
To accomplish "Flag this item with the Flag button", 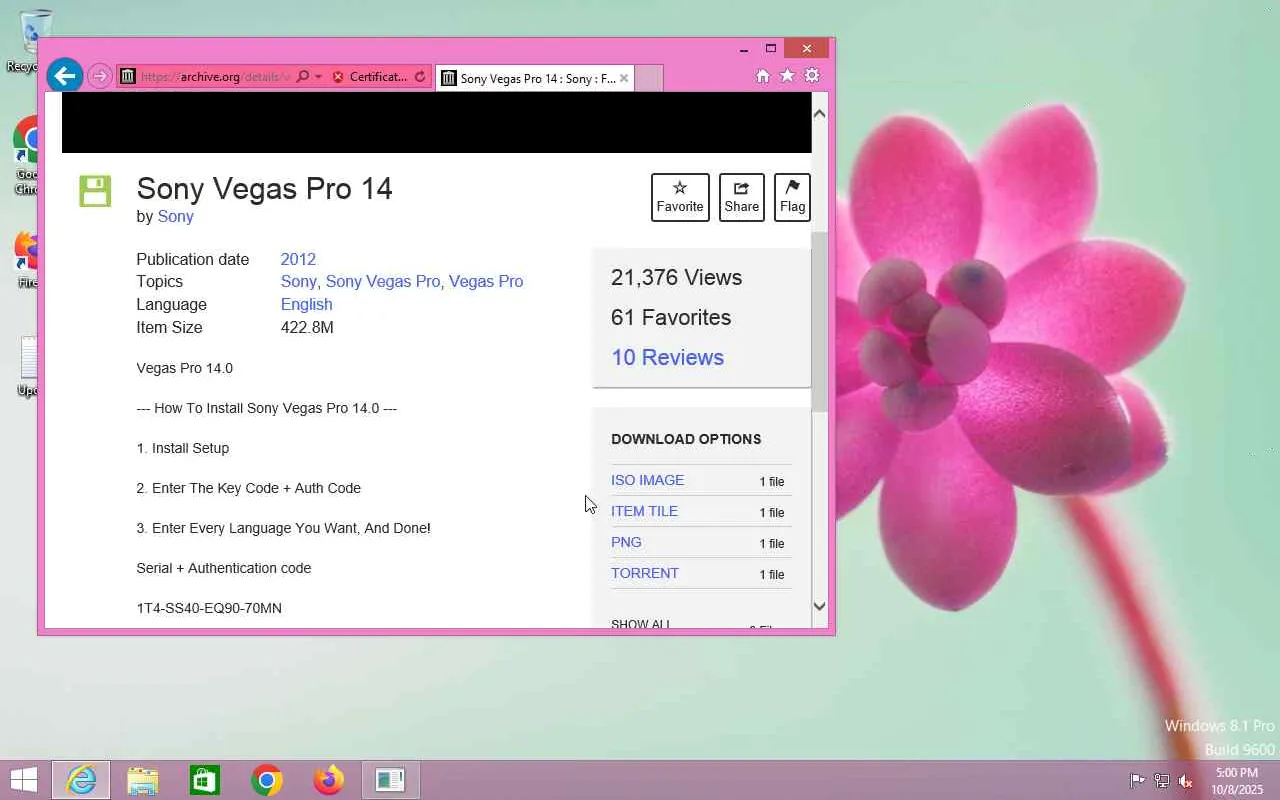I will pyautogui.click(x=792, y=197).
